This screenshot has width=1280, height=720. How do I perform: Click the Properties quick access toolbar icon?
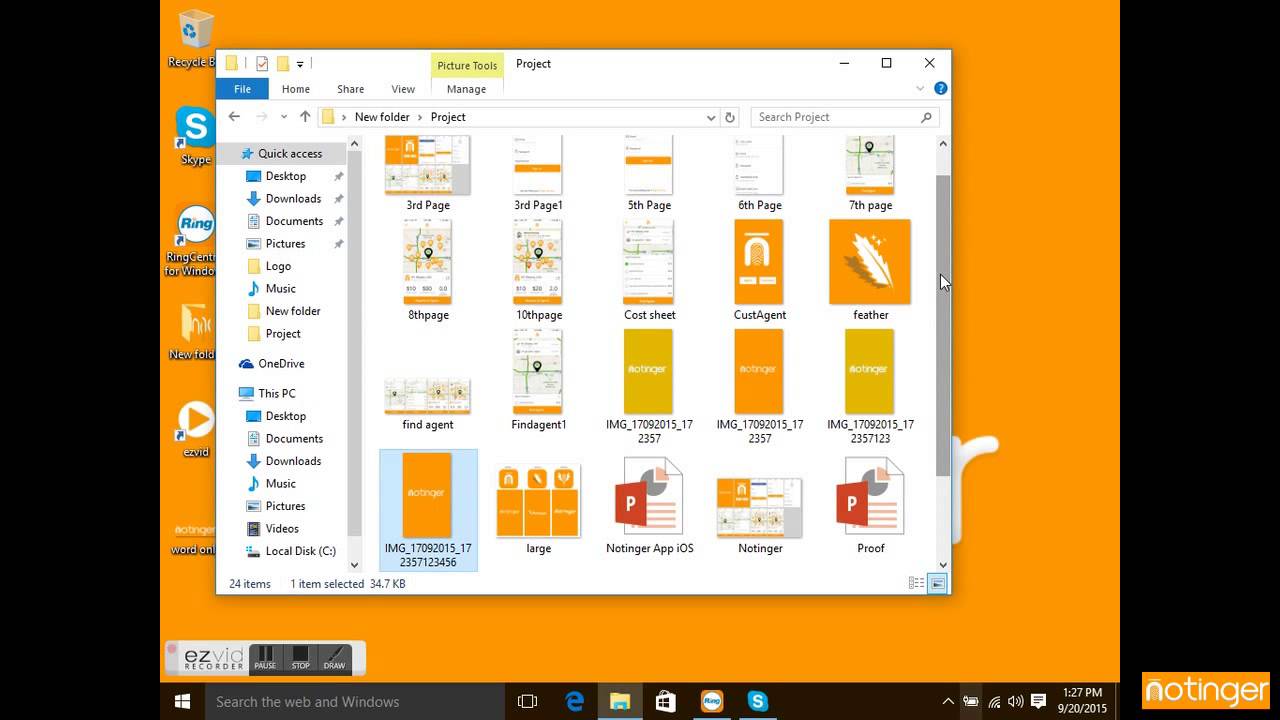(x=262, y=64)
